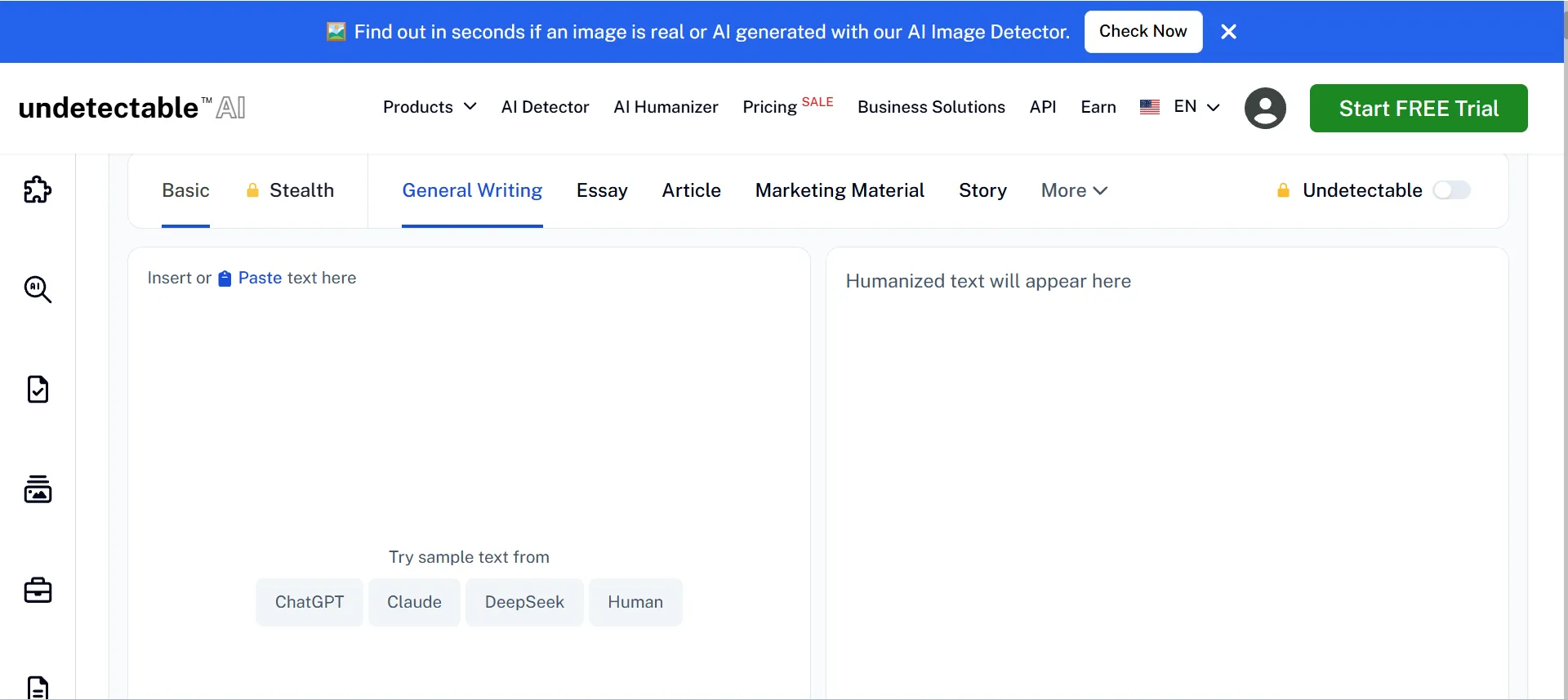
Task: Select the Article tab
Action: tap(691, 190)
